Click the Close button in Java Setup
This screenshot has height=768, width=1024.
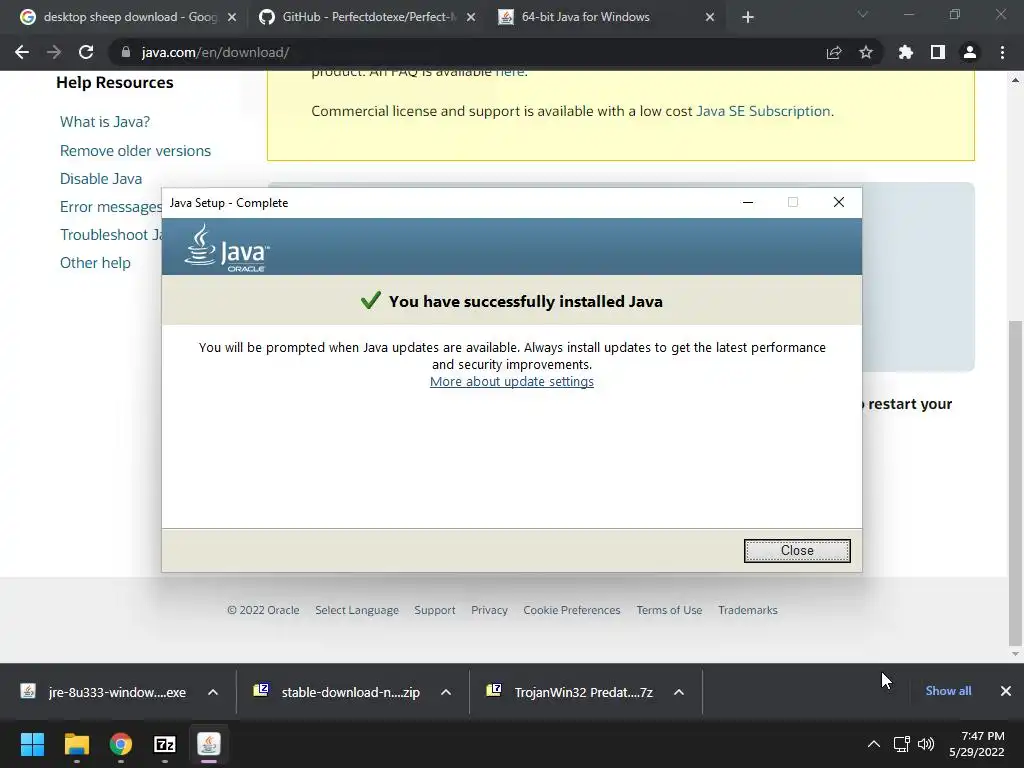coord(797,551)
